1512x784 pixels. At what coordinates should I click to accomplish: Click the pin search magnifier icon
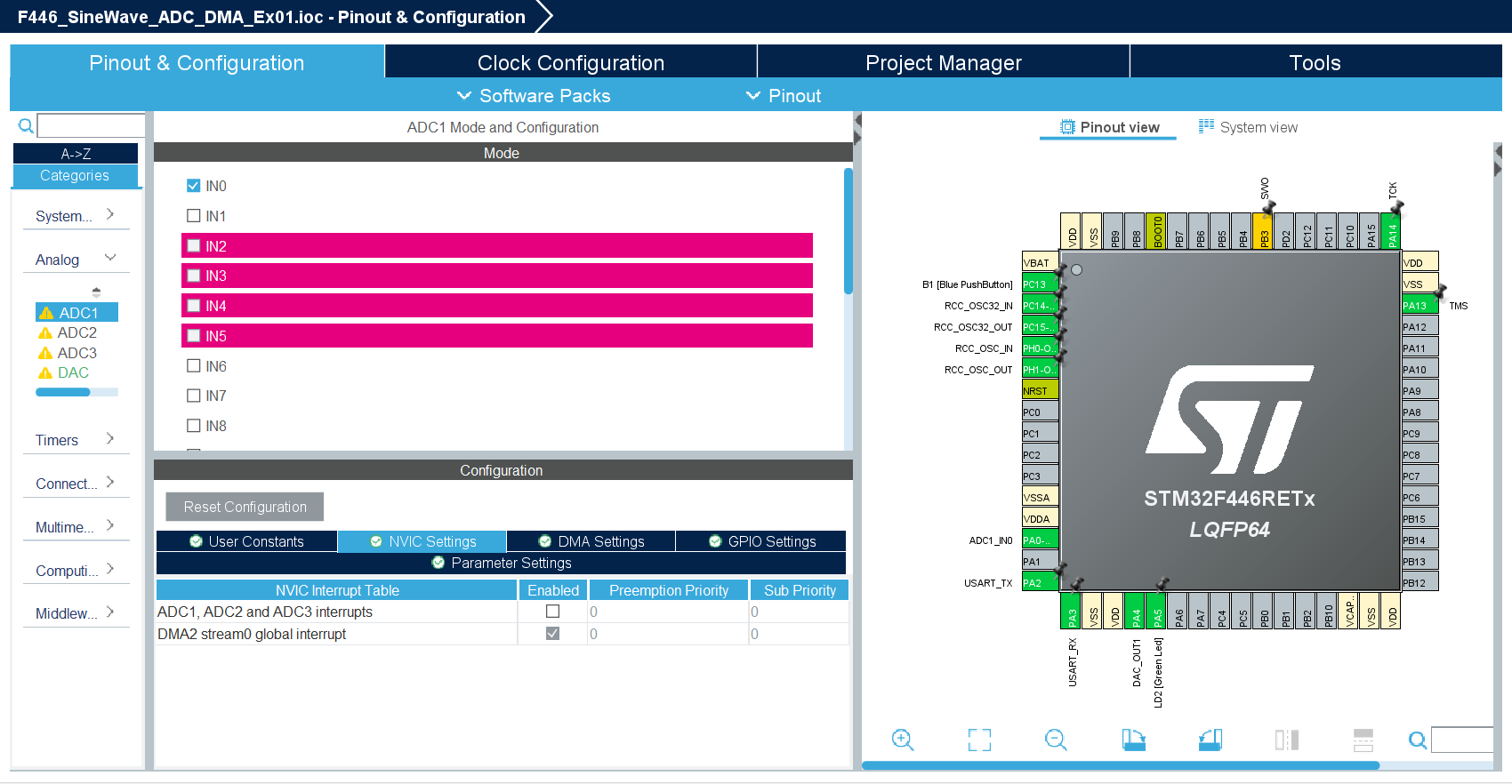(1418, 740)
